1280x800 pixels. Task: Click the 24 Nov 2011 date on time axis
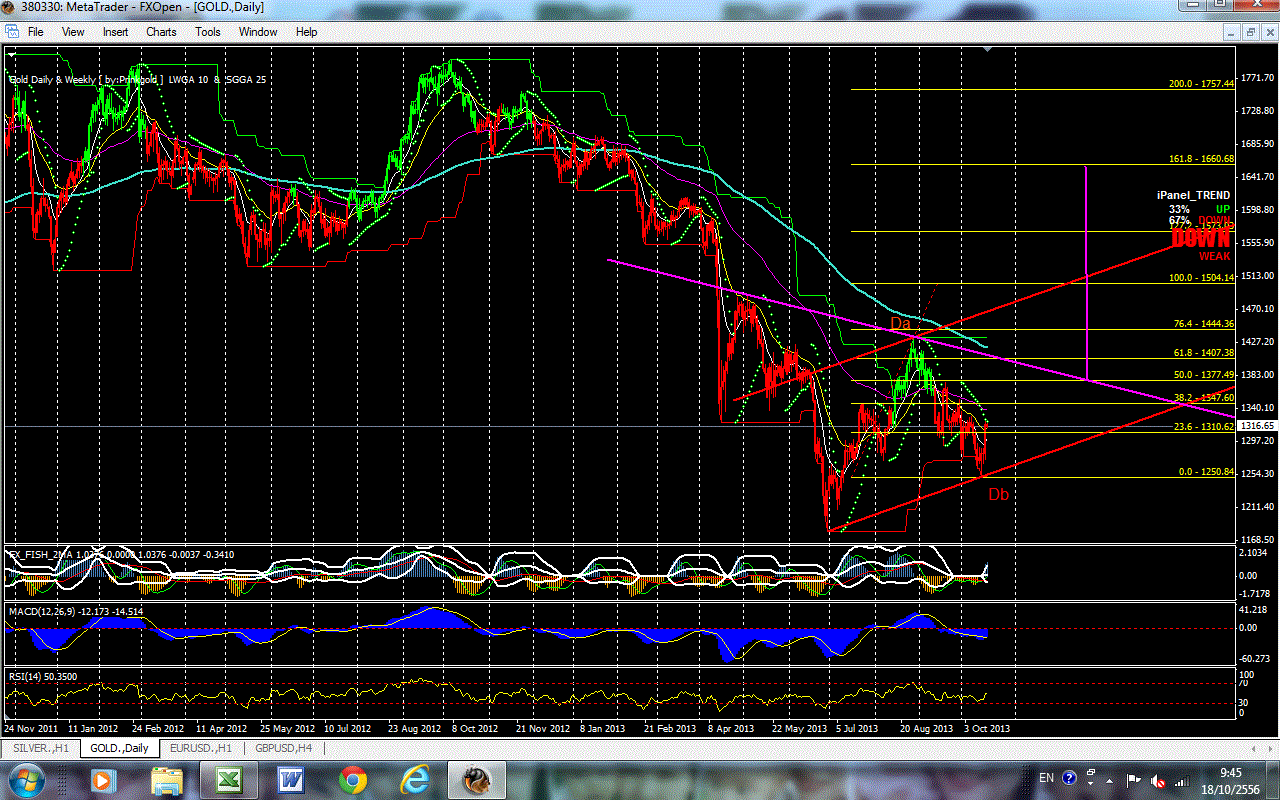(x=32, y=728)
